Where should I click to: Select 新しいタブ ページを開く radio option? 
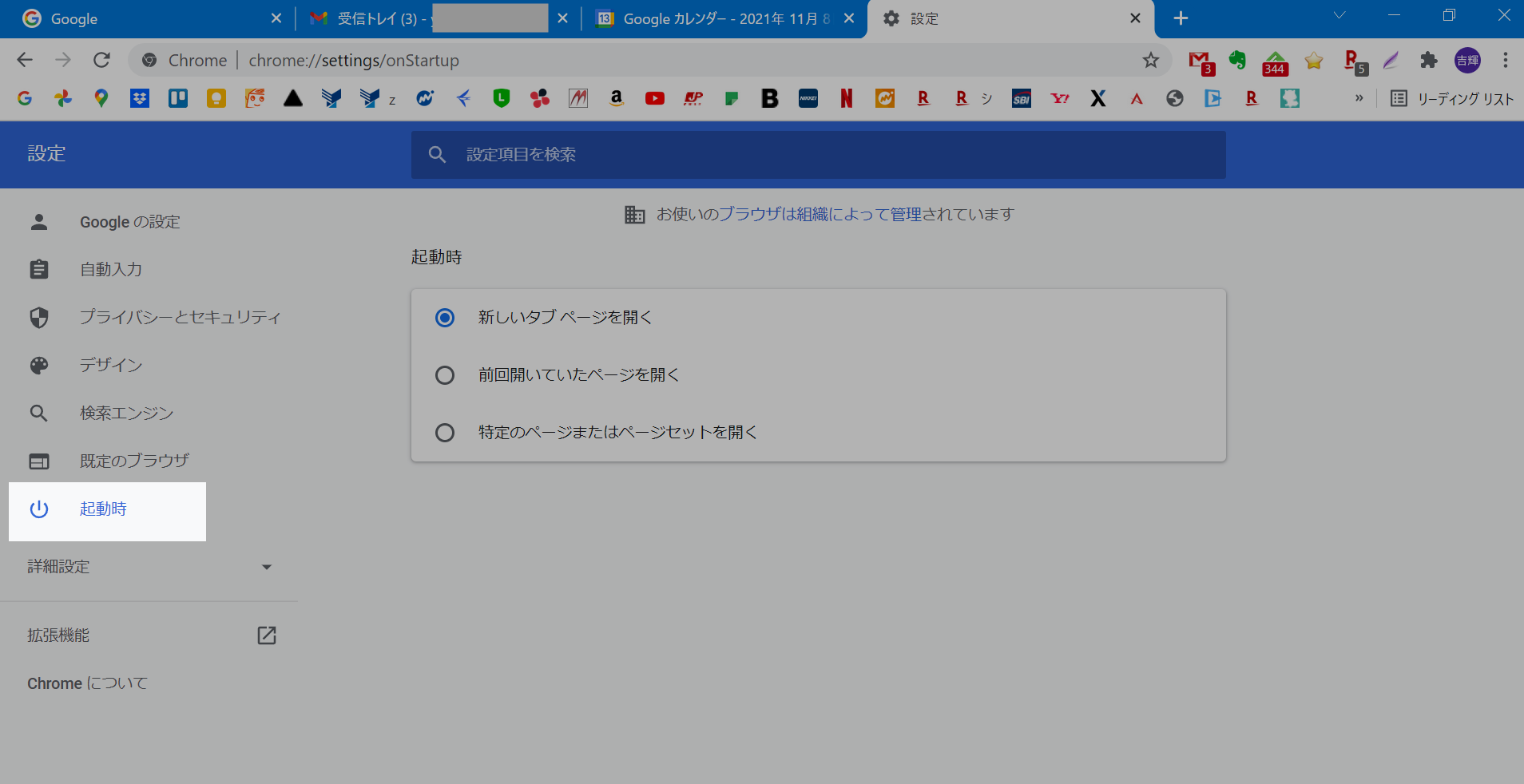tap(445, 318)
